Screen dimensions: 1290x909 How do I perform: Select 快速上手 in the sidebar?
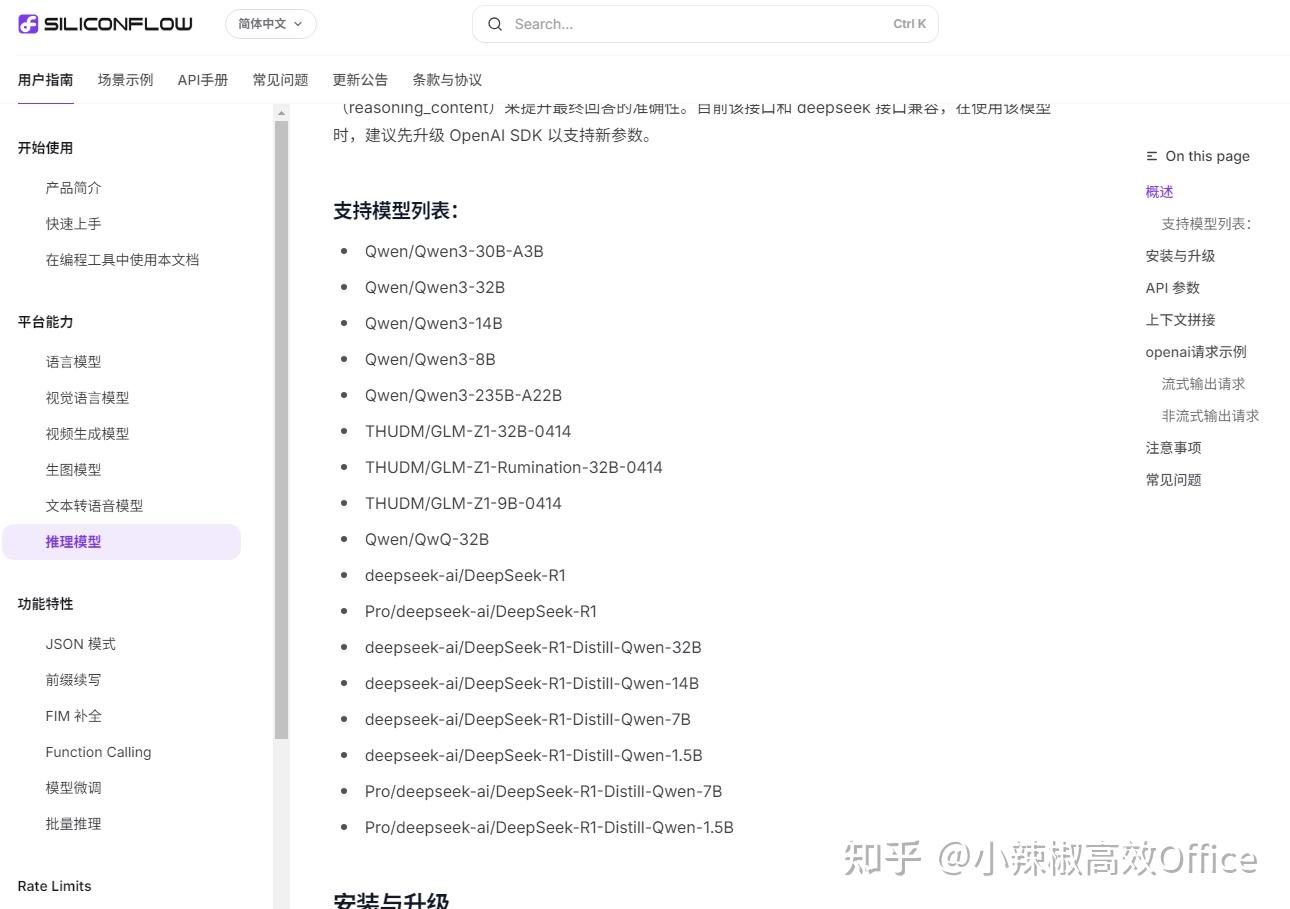pyautogui.click(x=73, y=223)
